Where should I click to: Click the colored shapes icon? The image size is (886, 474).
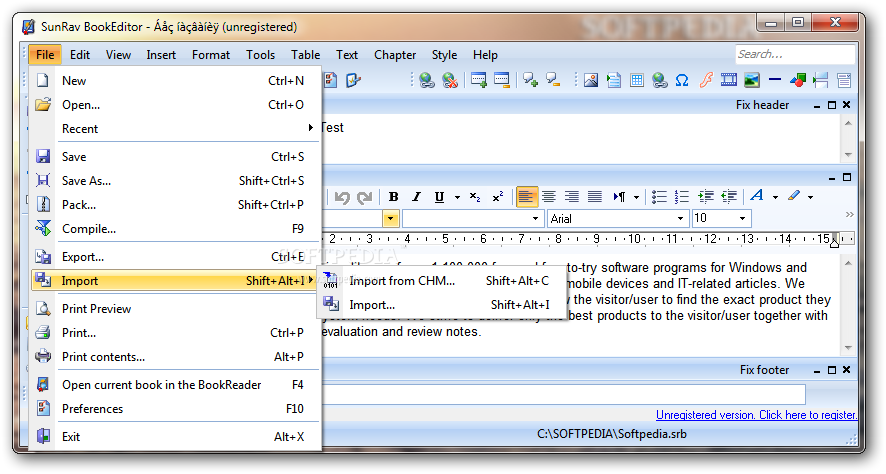(798, 80)
